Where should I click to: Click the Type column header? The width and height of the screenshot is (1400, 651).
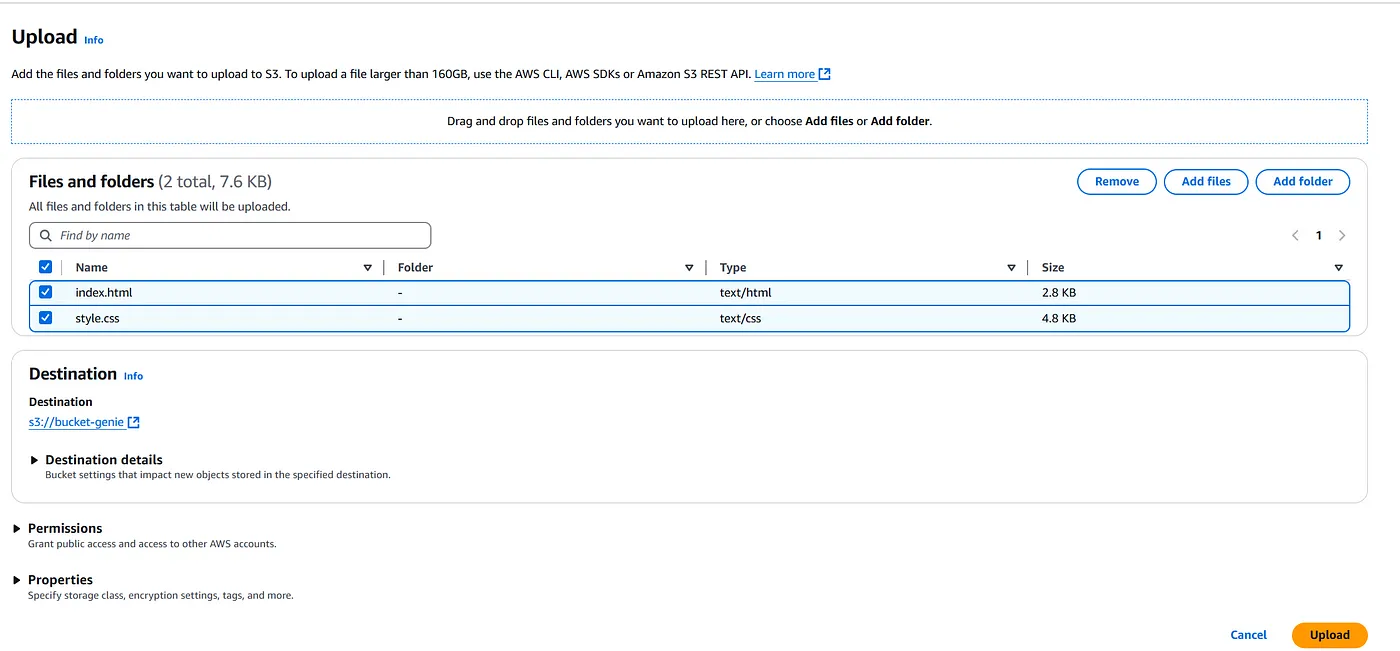[733, 268]
